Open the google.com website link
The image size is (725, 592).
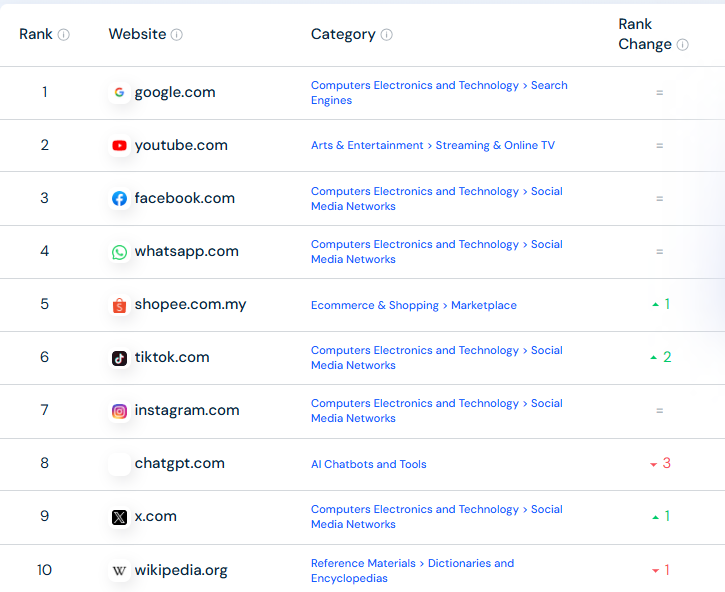175,92
